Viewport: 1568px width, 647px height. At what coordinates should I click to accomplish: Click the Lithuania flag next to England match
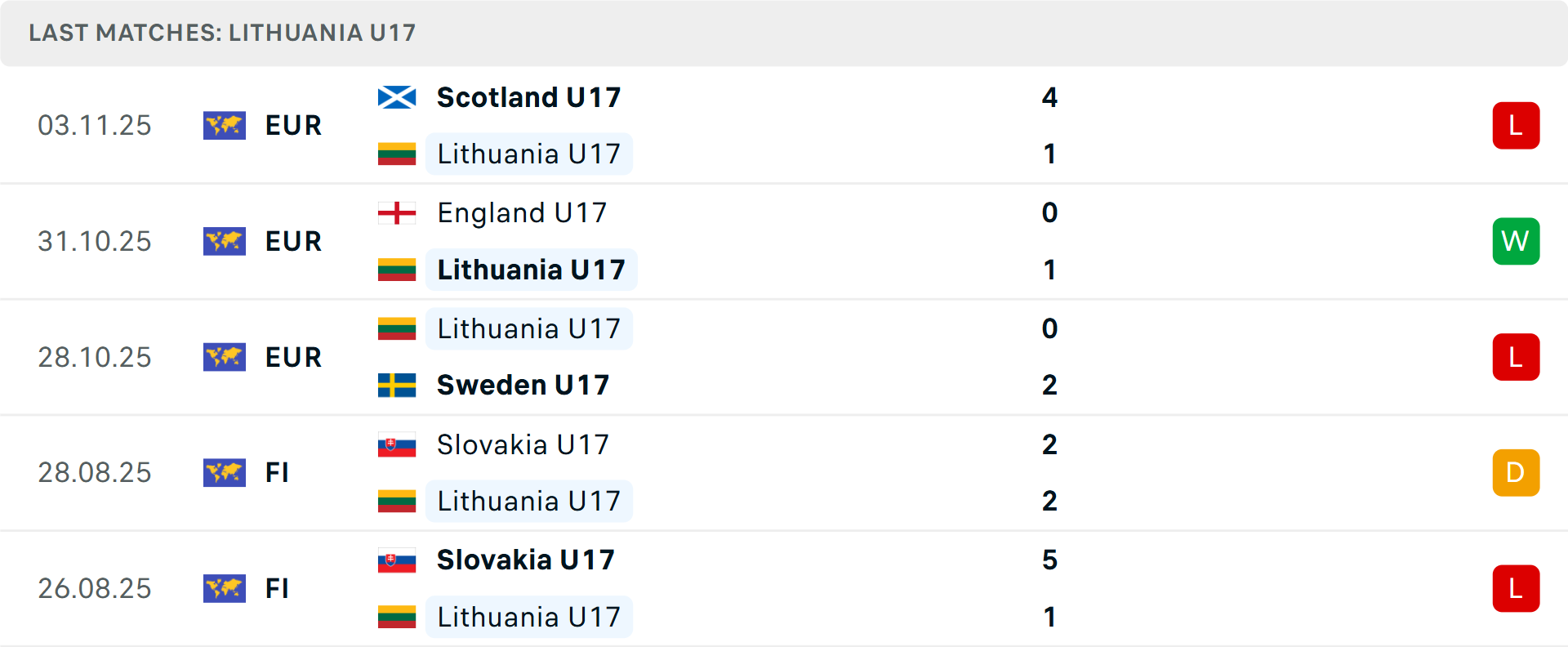[x=397, y=270]
